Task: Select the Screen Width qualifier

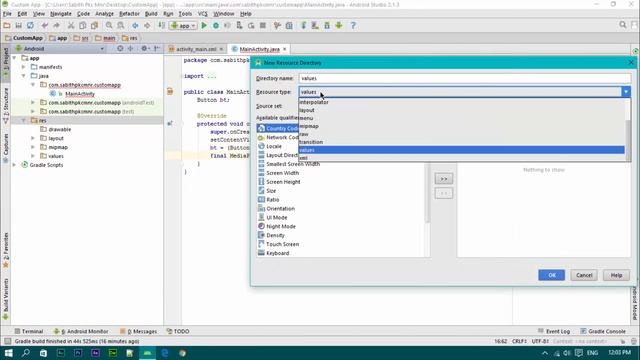Action: click(282, 173)
